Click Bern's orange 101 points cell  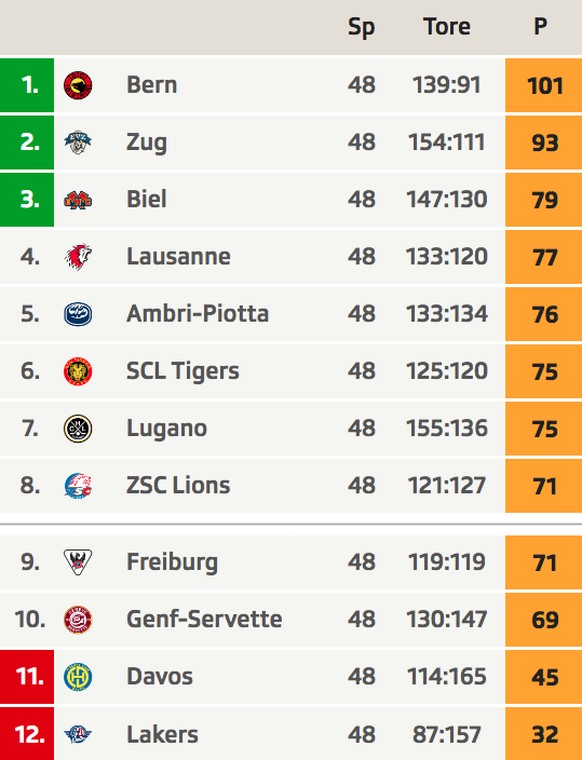point(544,85)
